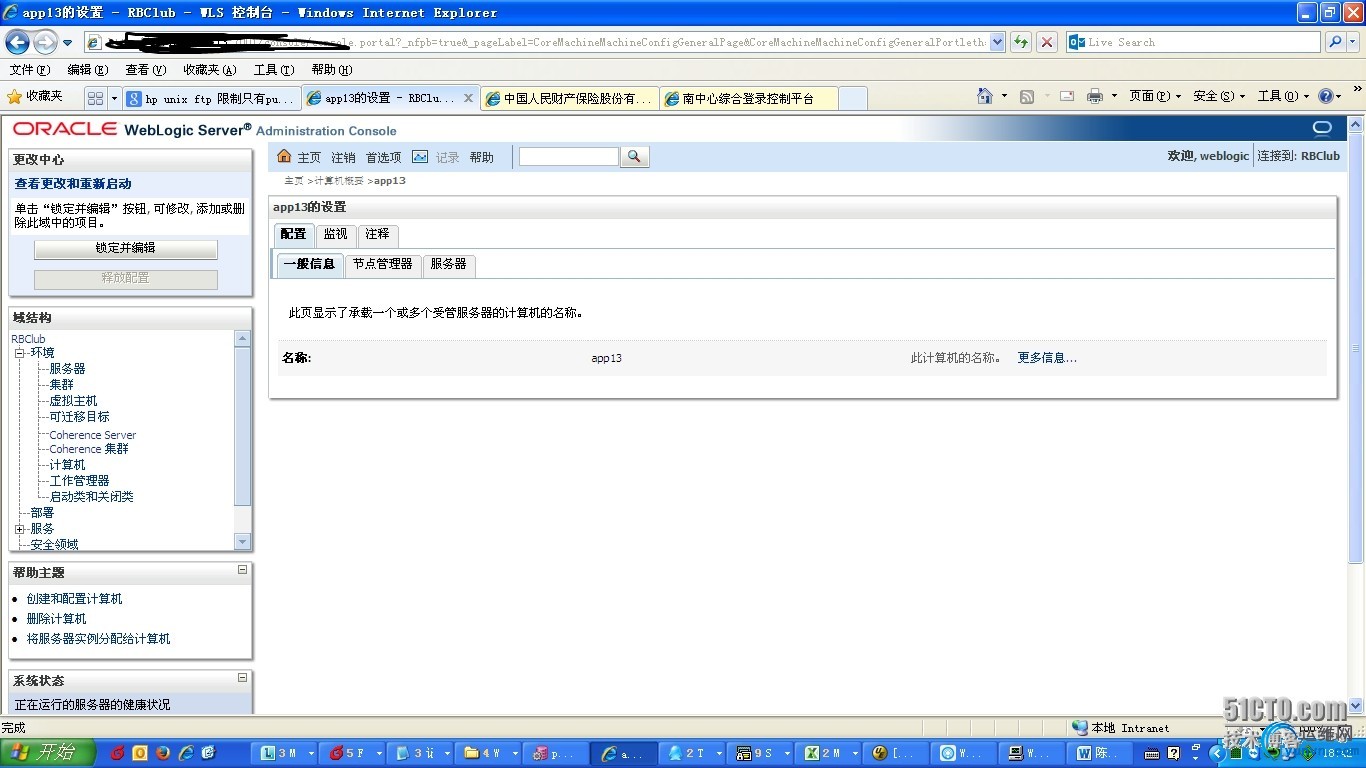Collapse the 帮助主题 panel
The width and height of the screenshot is (1366, 768).
(242, 570)
